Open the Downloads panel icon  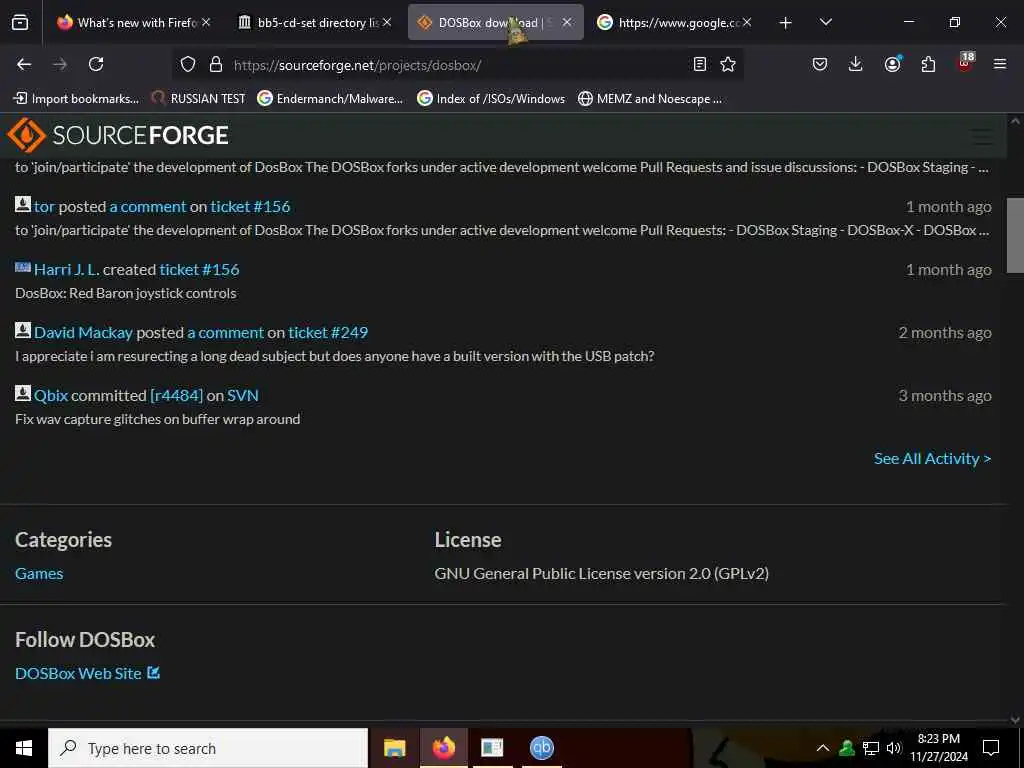(856, 64)
